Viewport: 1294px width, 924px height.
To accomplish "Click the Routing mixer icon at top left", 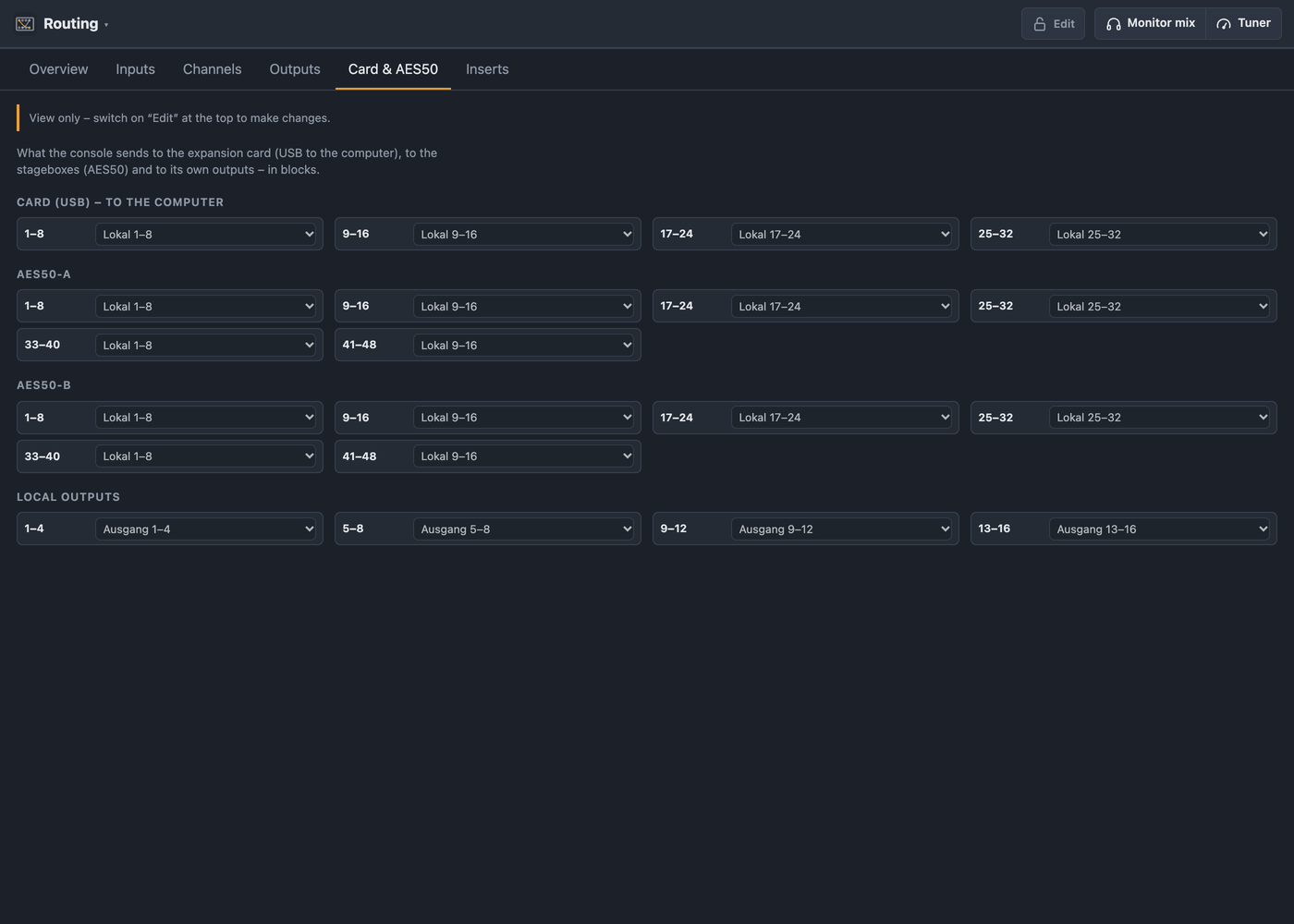I will [x=25, y=24].
